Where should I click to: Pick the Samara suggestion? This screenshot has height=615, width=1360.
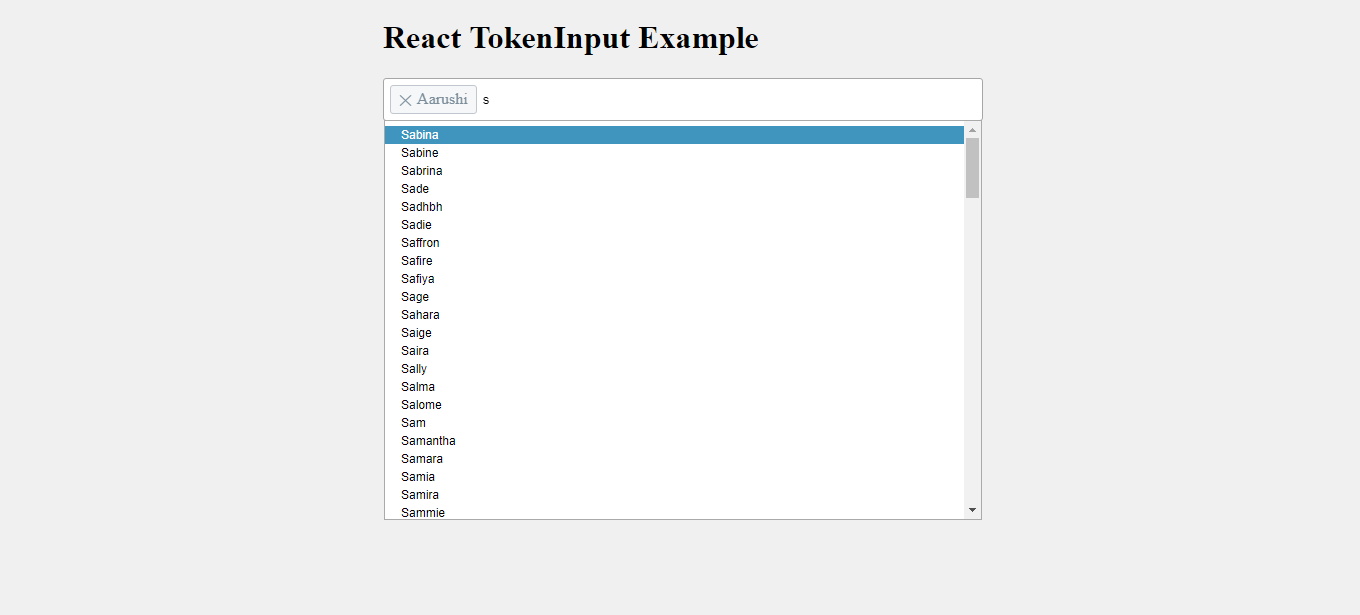coord(674,459)
